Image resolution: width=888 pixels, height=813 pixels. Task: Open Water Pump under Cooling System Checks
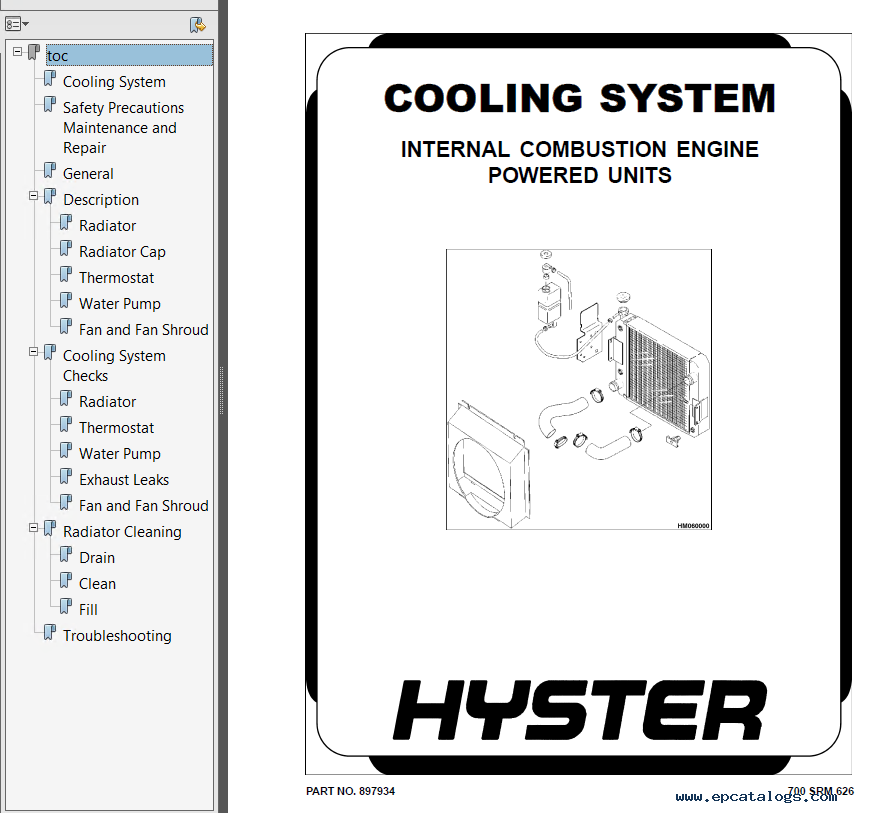[119, 454]
